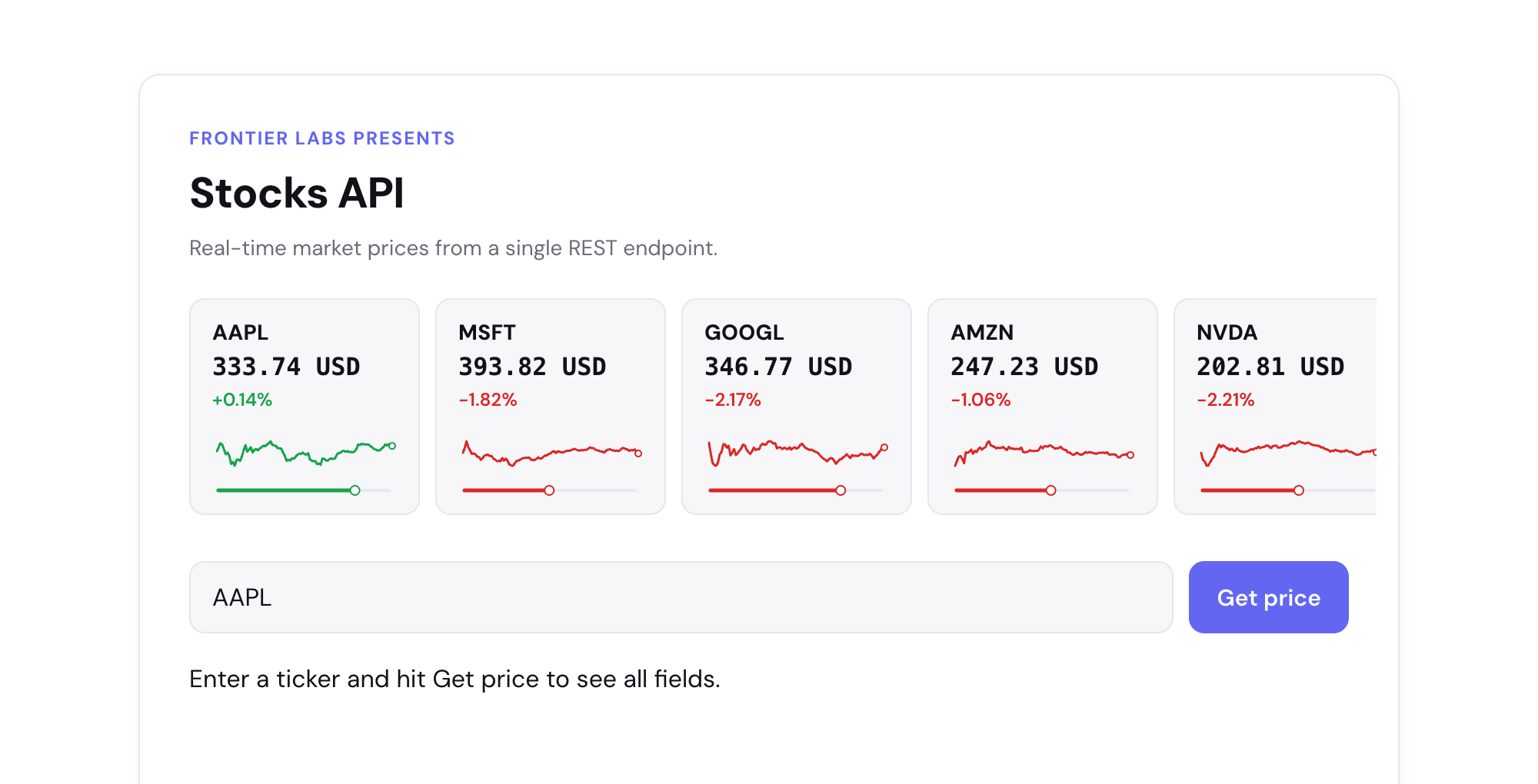Click the 'Enter a ticker' hint text

[x=454, y=679]
